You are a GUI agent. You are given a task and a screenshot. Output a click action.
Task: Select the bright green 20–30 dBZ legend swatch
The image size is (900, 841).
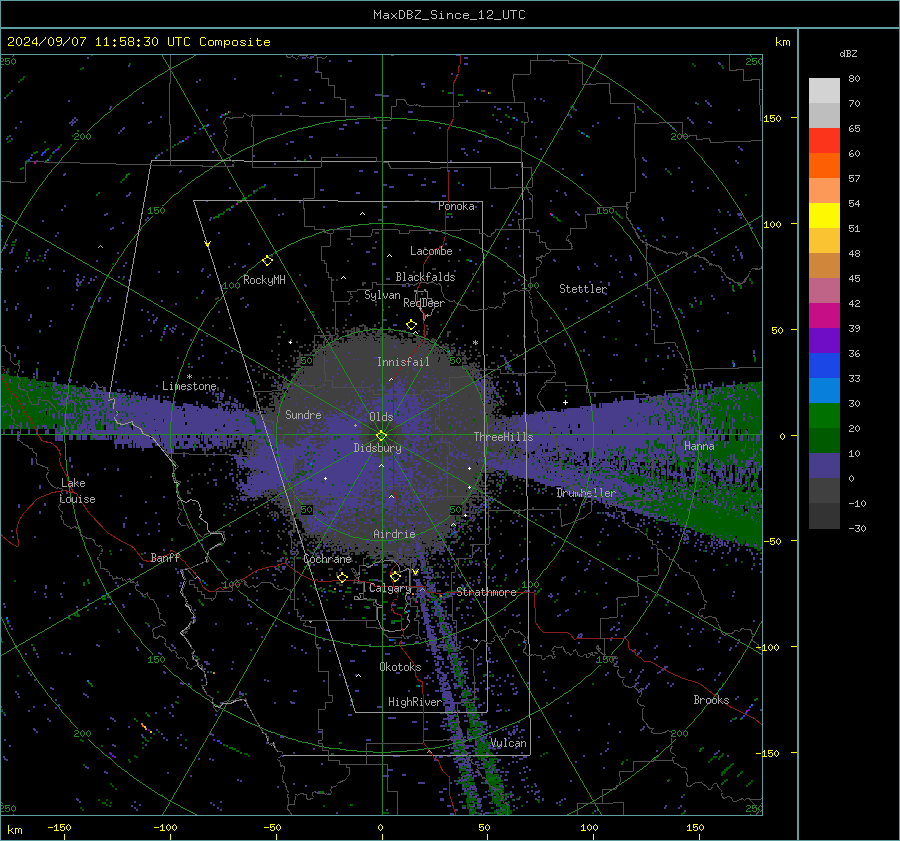(824, 416)
